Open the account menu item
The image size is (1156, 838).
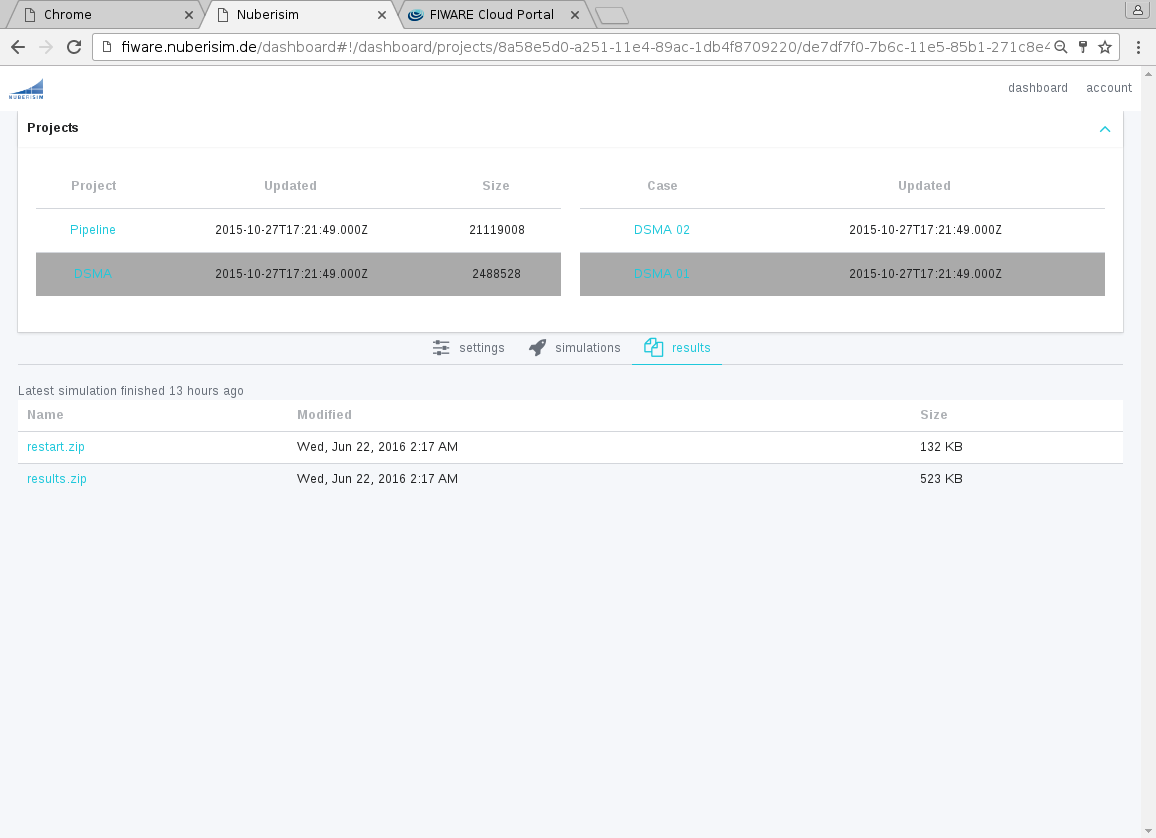pyautogui.click(x=1109, y=88)
